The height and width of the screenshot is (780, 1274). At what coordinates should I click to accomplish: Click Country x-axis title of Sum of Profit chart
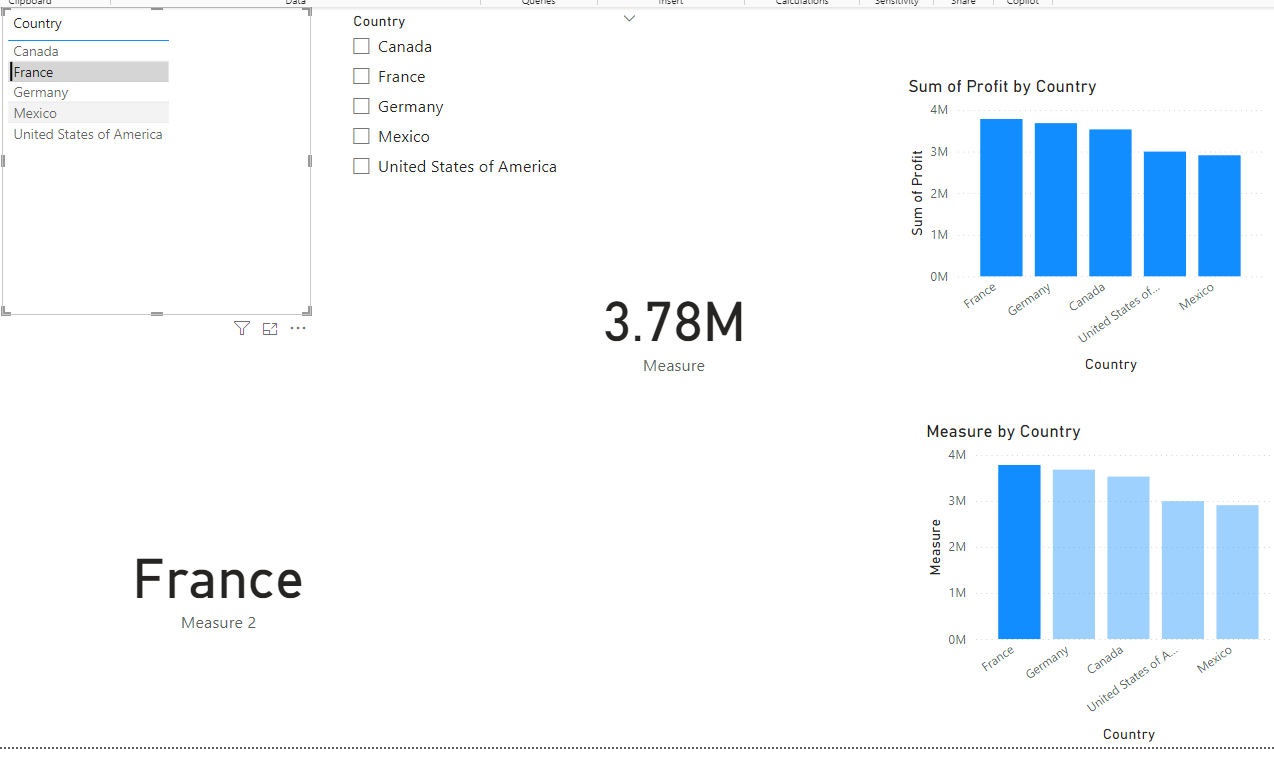point(1111,364)
